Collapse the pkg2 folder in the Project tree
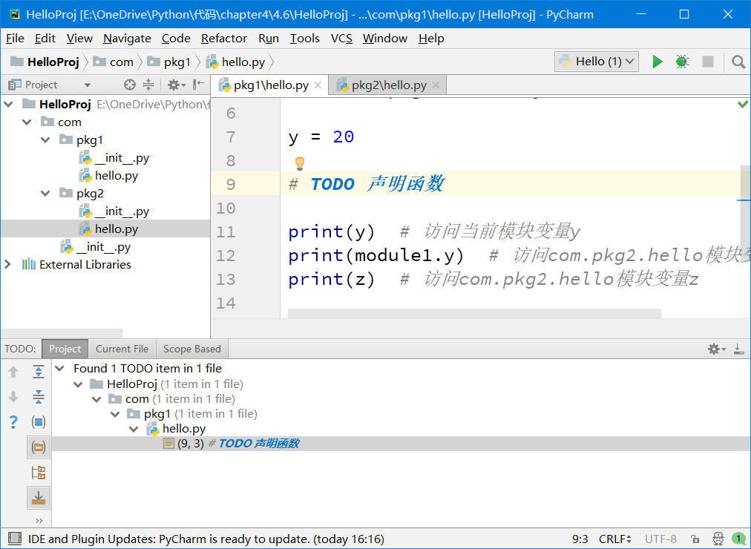 (46, 193)
